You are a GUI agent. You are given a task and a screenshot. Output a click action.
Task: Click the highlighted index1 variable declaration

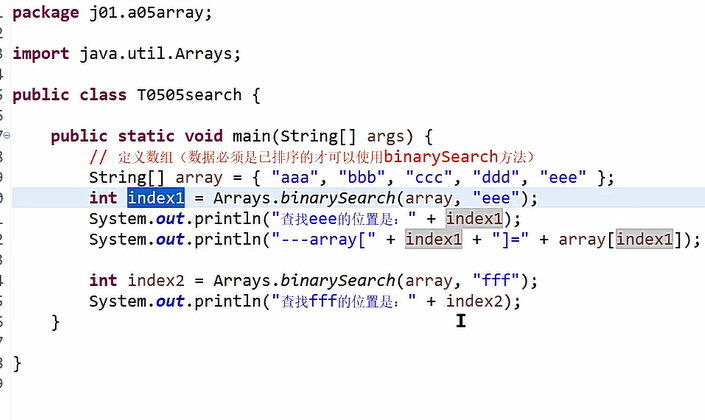pyautogui.click(x=156, y=198)
